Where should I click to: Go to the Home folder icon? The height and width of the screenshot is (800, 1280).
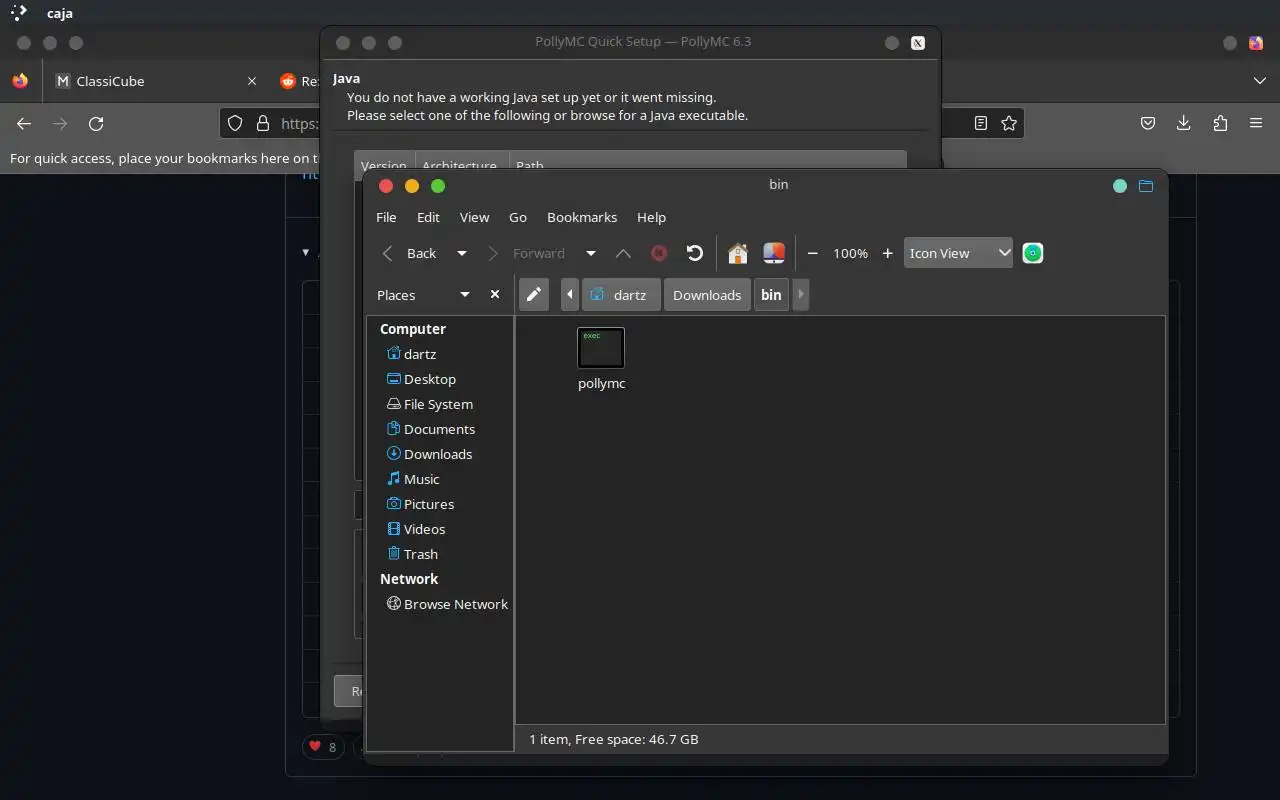coord(738,254)
